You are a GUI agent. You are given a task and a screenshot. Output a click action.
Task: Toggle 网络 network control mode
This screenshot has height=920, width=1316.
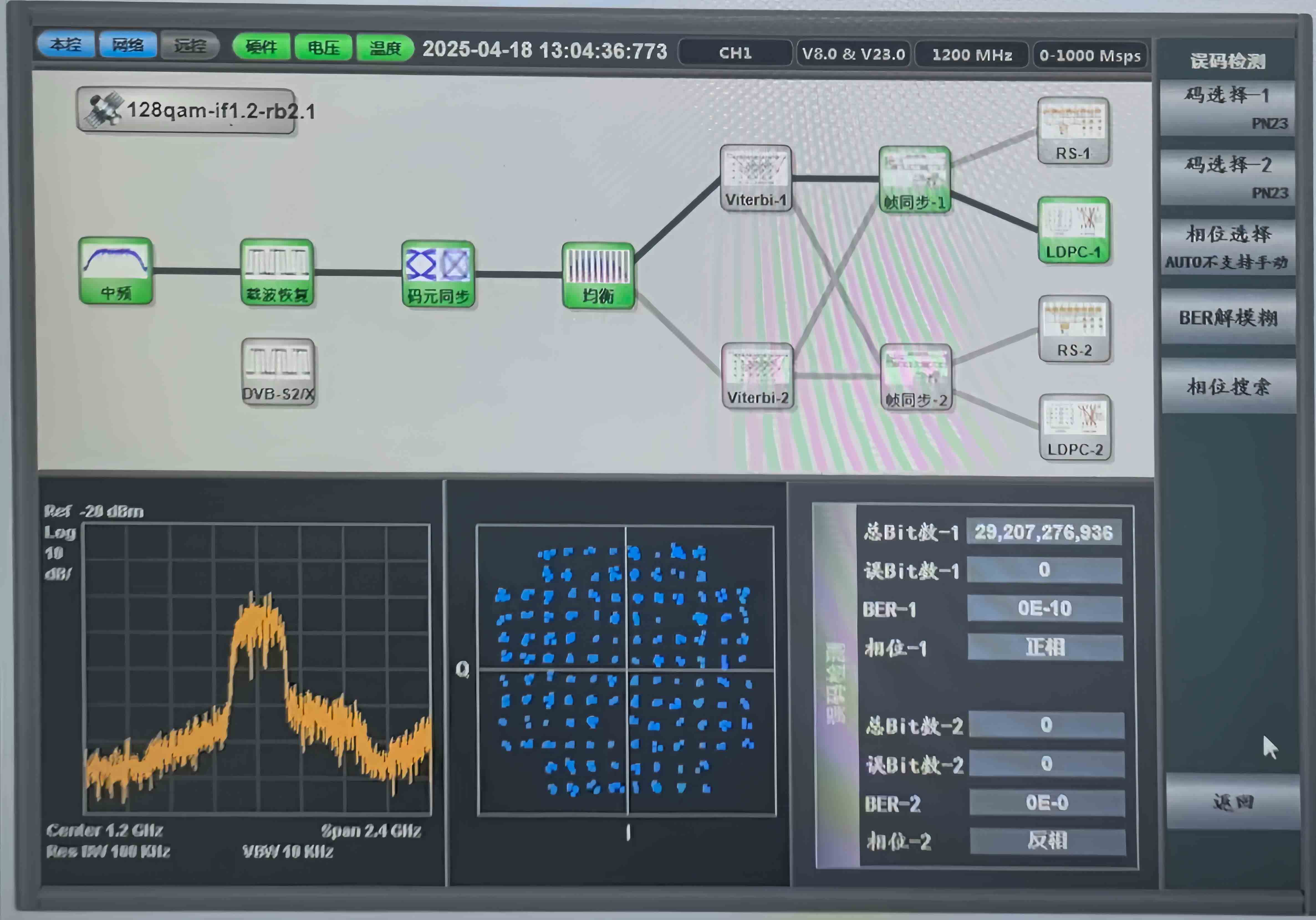coord(128,45)
